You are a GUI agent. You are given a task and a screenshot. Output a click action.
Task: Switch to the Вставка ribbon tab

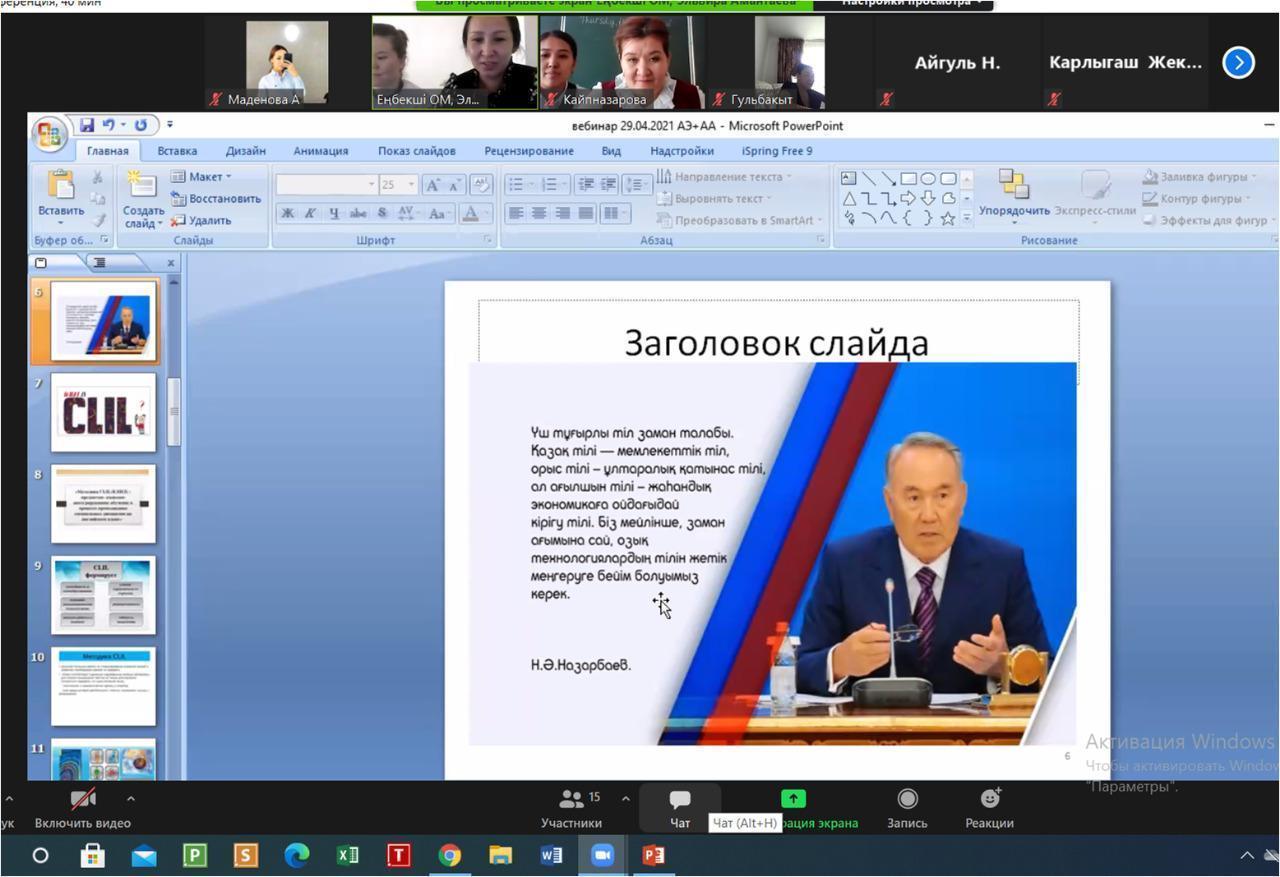click(177, 151)
